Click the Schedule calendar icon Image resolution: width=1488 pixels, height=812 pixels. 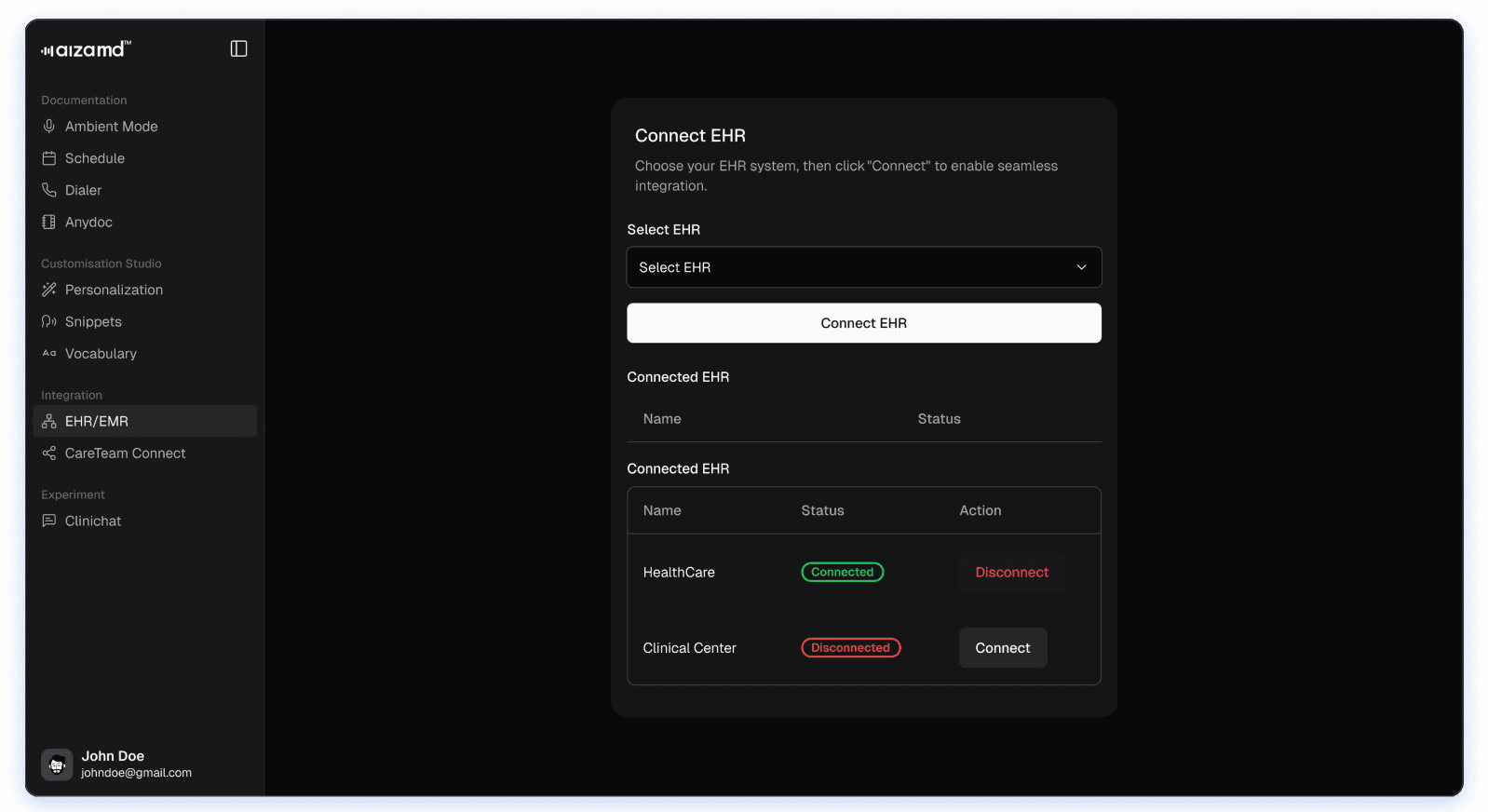49,158
